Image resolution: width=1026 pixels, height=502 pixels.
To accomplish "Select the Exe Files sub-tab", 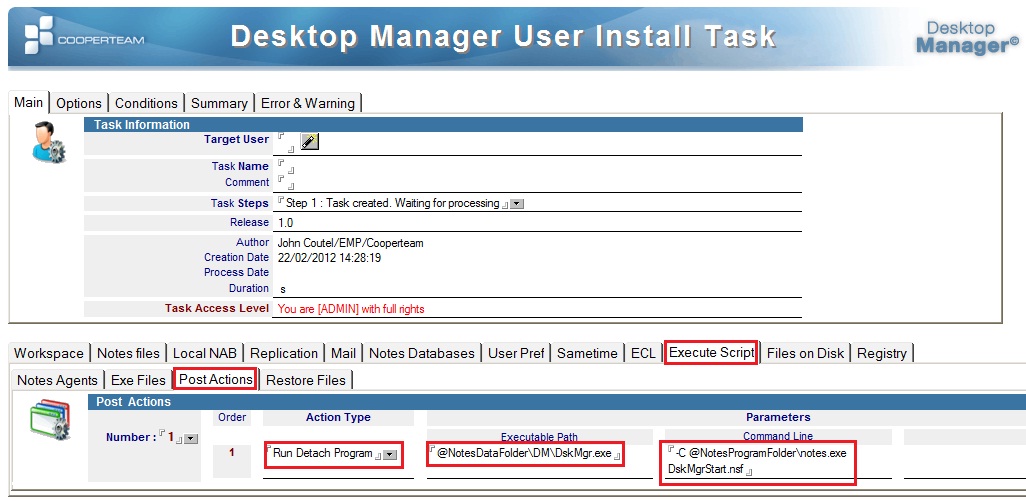I will [138, 380].
